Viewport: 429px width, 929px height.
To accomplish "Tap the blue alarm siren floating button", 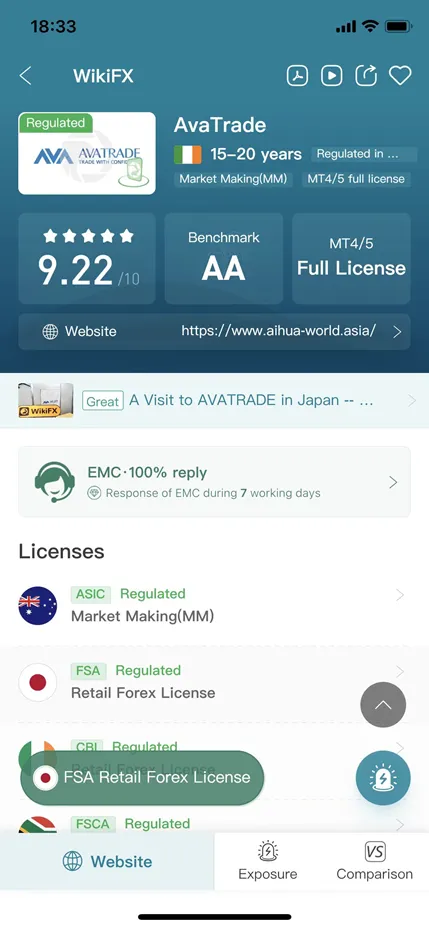I will point(383,778).
